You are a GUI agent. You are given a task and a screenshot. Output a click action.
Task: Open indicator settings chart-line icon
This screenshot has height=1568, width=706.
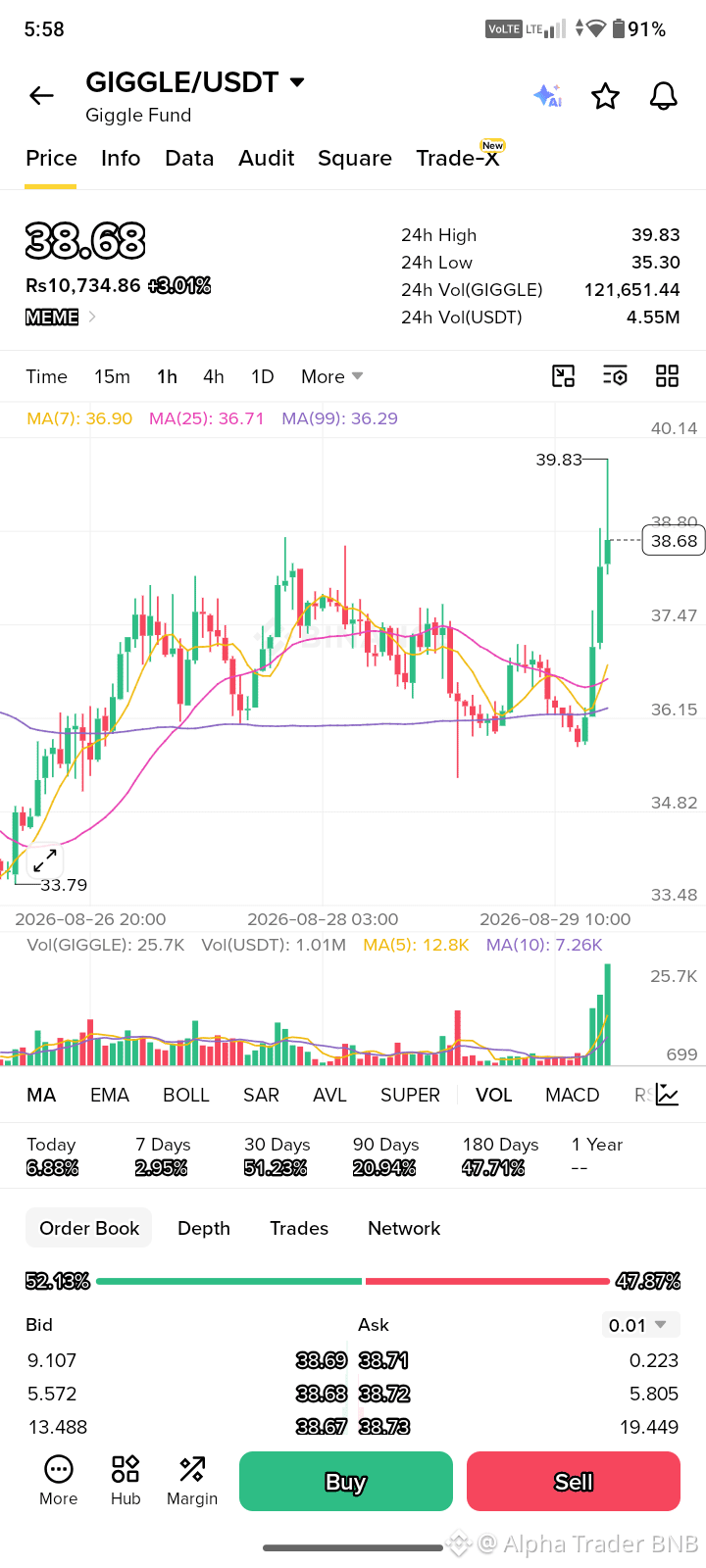pyautogui.click(x=668, y=1095)
